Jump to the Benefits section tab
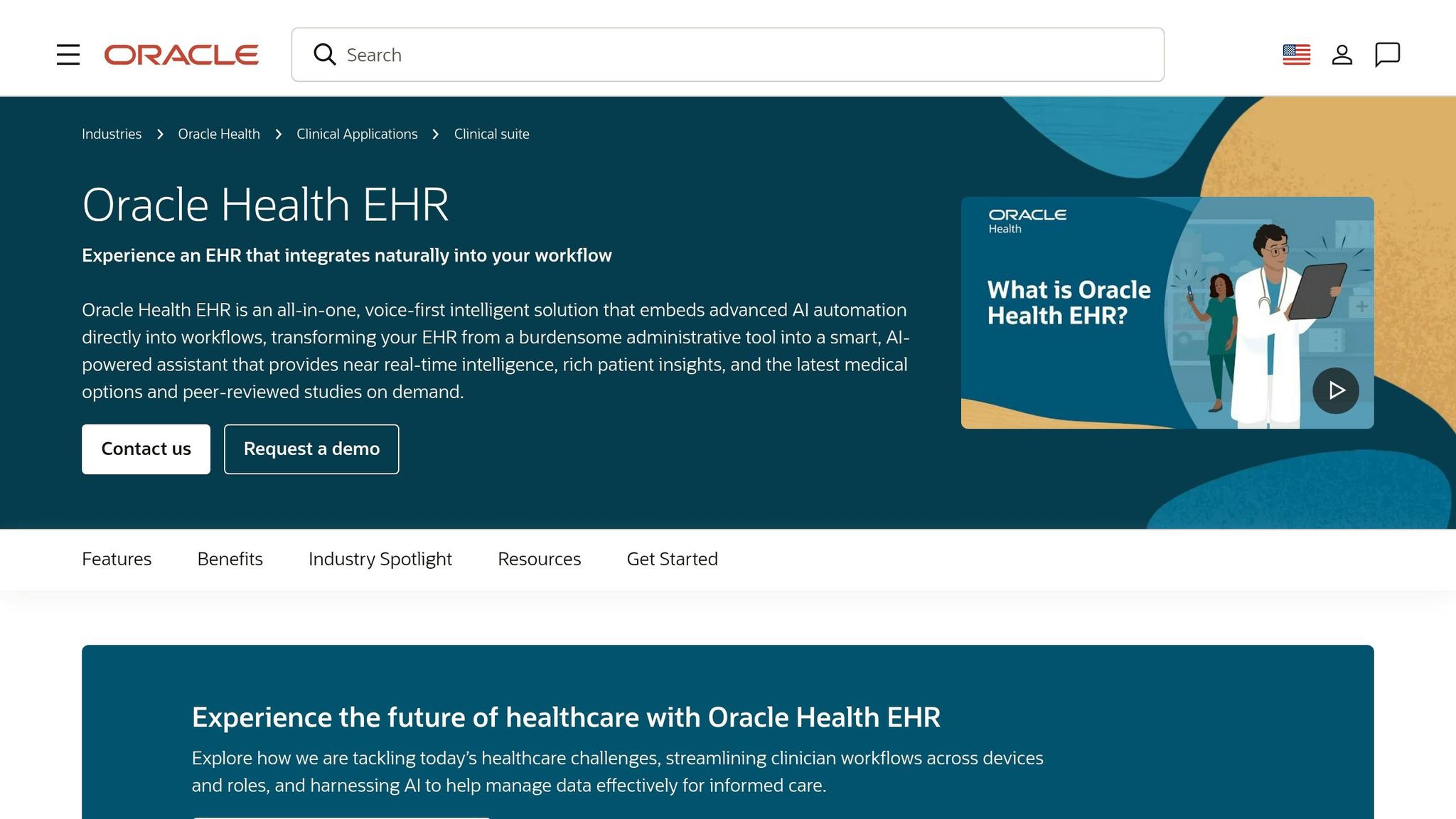 coord(230,559)
